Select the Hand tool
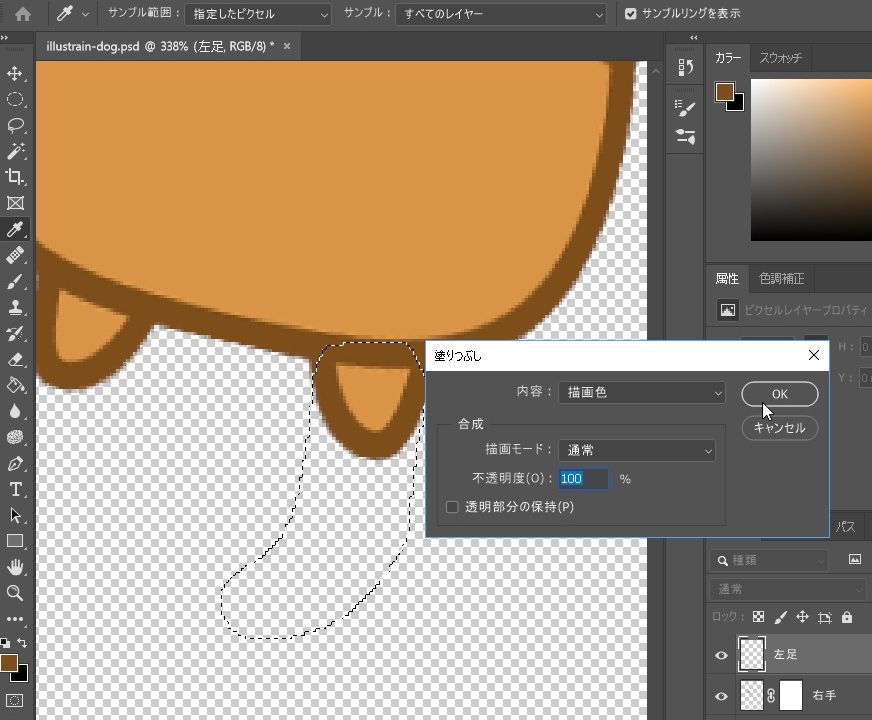Viewport: 872px width, 720px height. pos(15,567)
